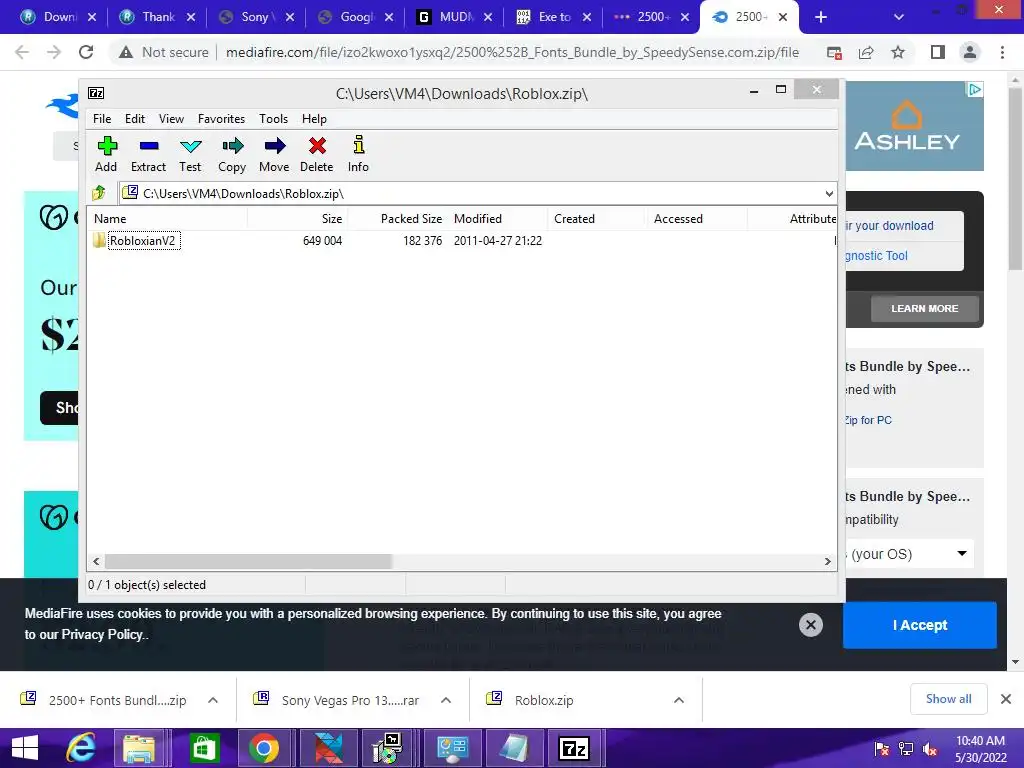Viewport: 1024px width, 768px height.
Task: Open the View menu
Action: tap(171, 119)
